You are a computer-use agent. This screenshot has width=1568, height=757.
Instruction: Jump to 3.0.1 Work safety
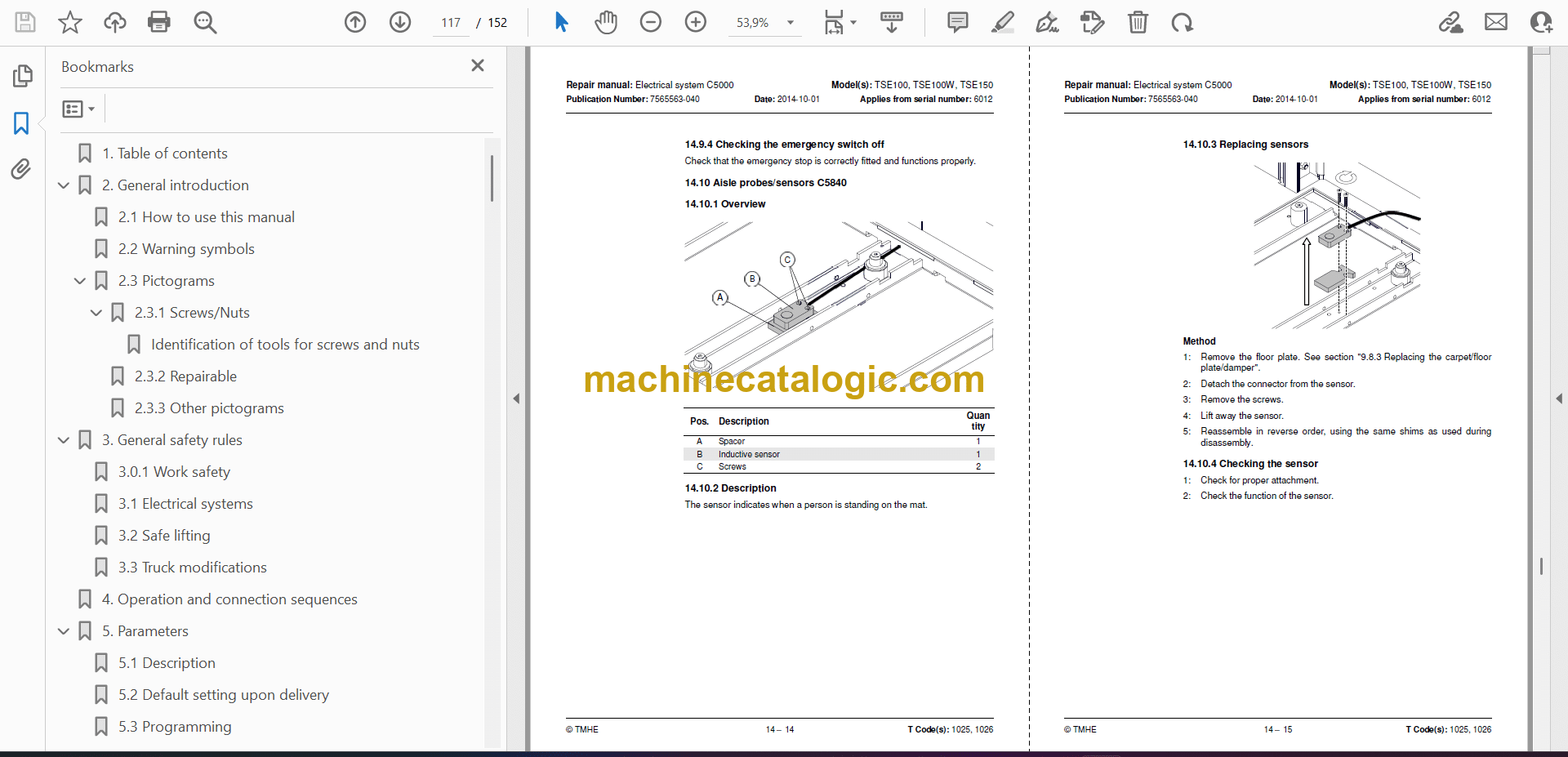(174, 472)
